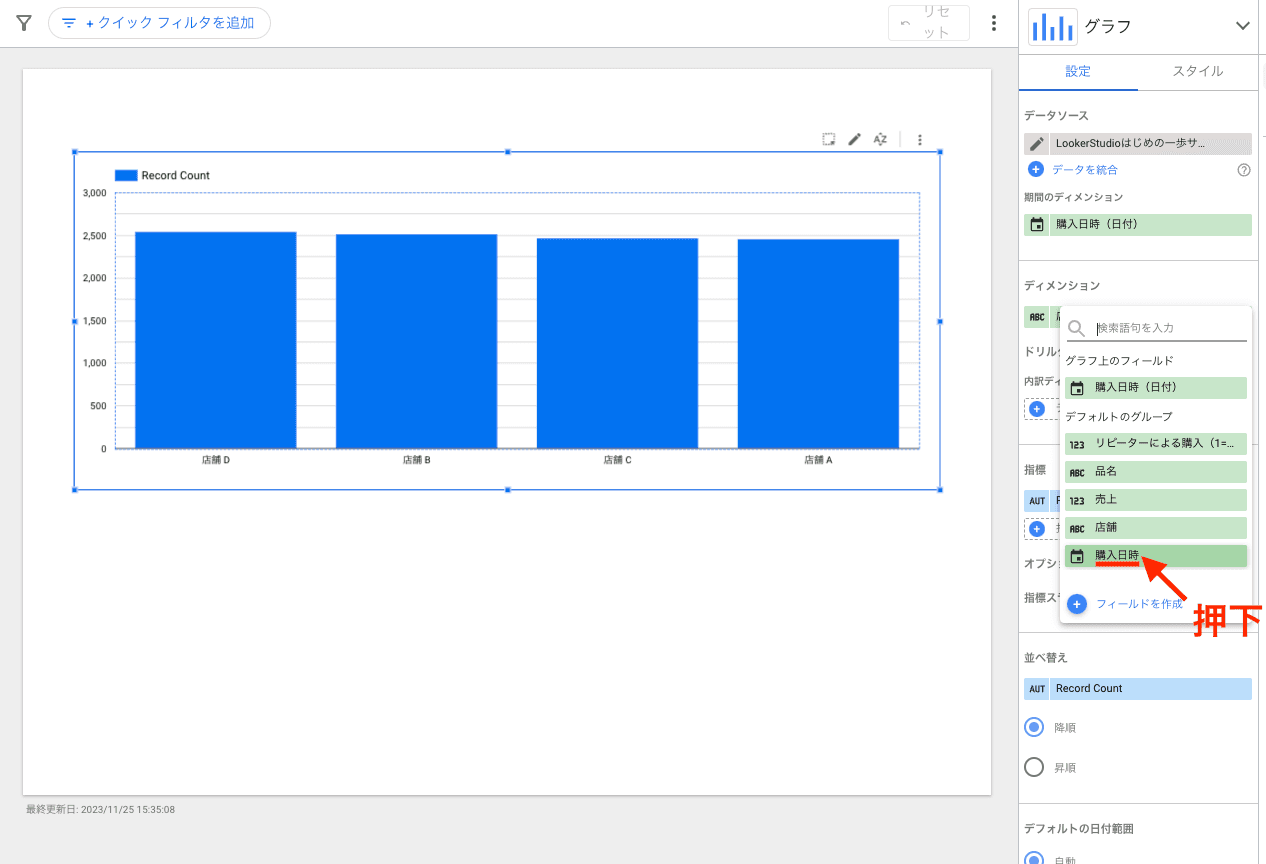Click the フィールドを作成 link
Screen dimensions: 1266x864
tap(1138, 604)
